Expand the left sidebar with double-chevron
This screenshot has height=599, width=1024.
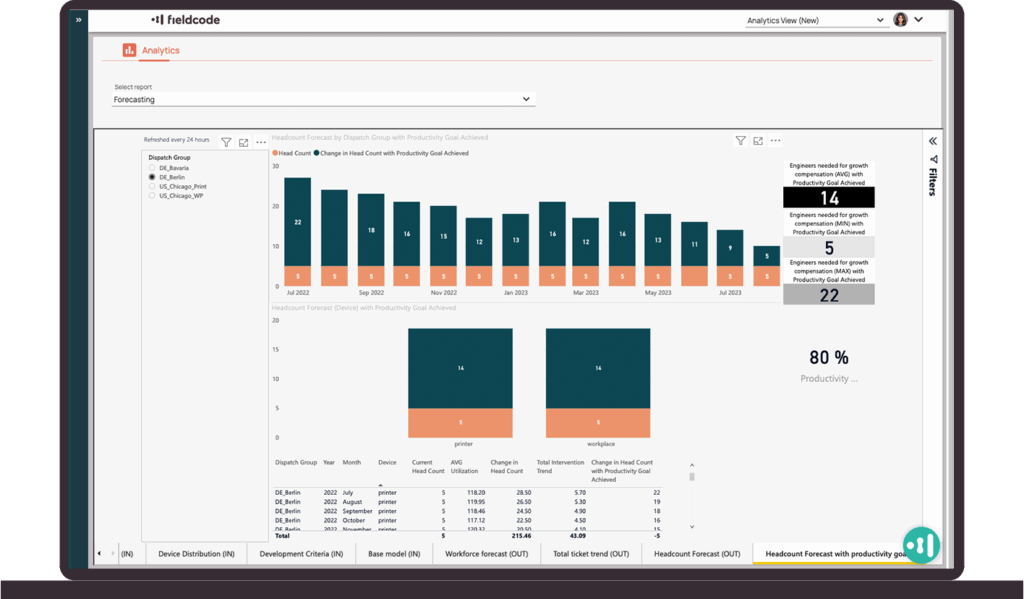pyautogui.click(x=79, y=19)
